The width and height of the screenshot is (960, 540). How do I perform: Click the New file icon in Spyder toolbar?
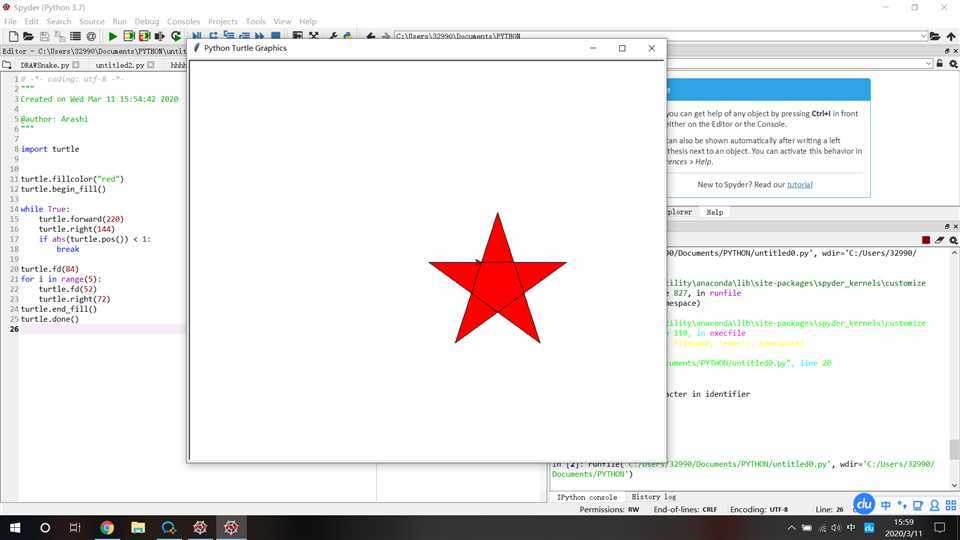13,37
